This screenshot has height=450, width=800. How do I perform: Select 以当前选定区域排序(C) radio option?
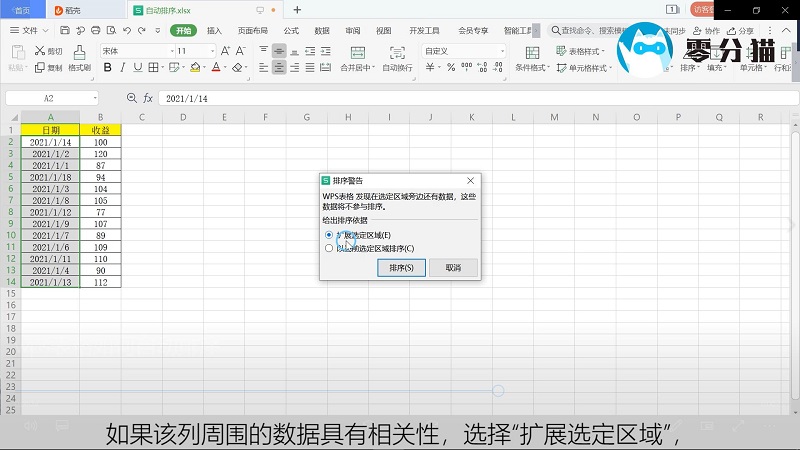(330, 248)
